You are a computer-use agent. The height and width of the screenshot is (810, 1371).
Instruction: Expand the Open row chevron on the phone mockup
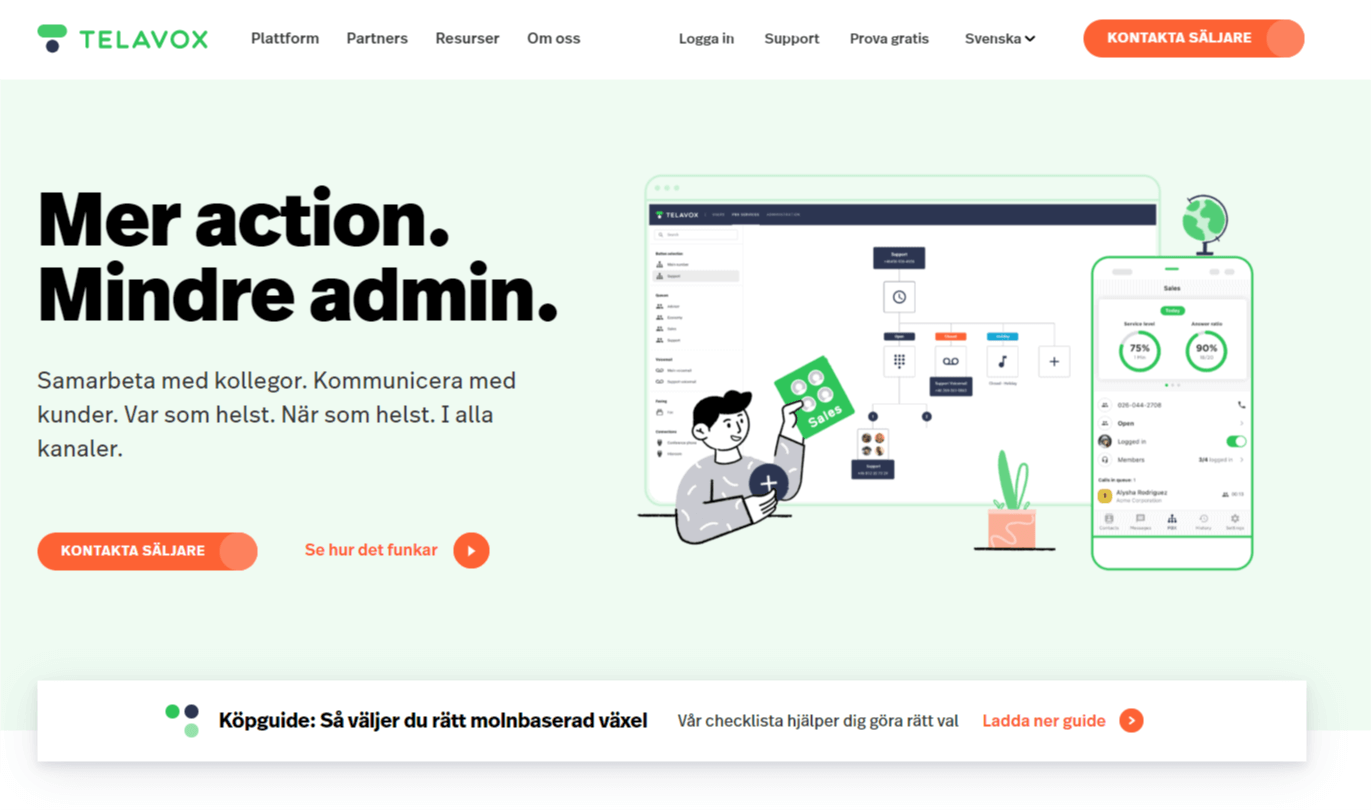[x=1241, y=423]
